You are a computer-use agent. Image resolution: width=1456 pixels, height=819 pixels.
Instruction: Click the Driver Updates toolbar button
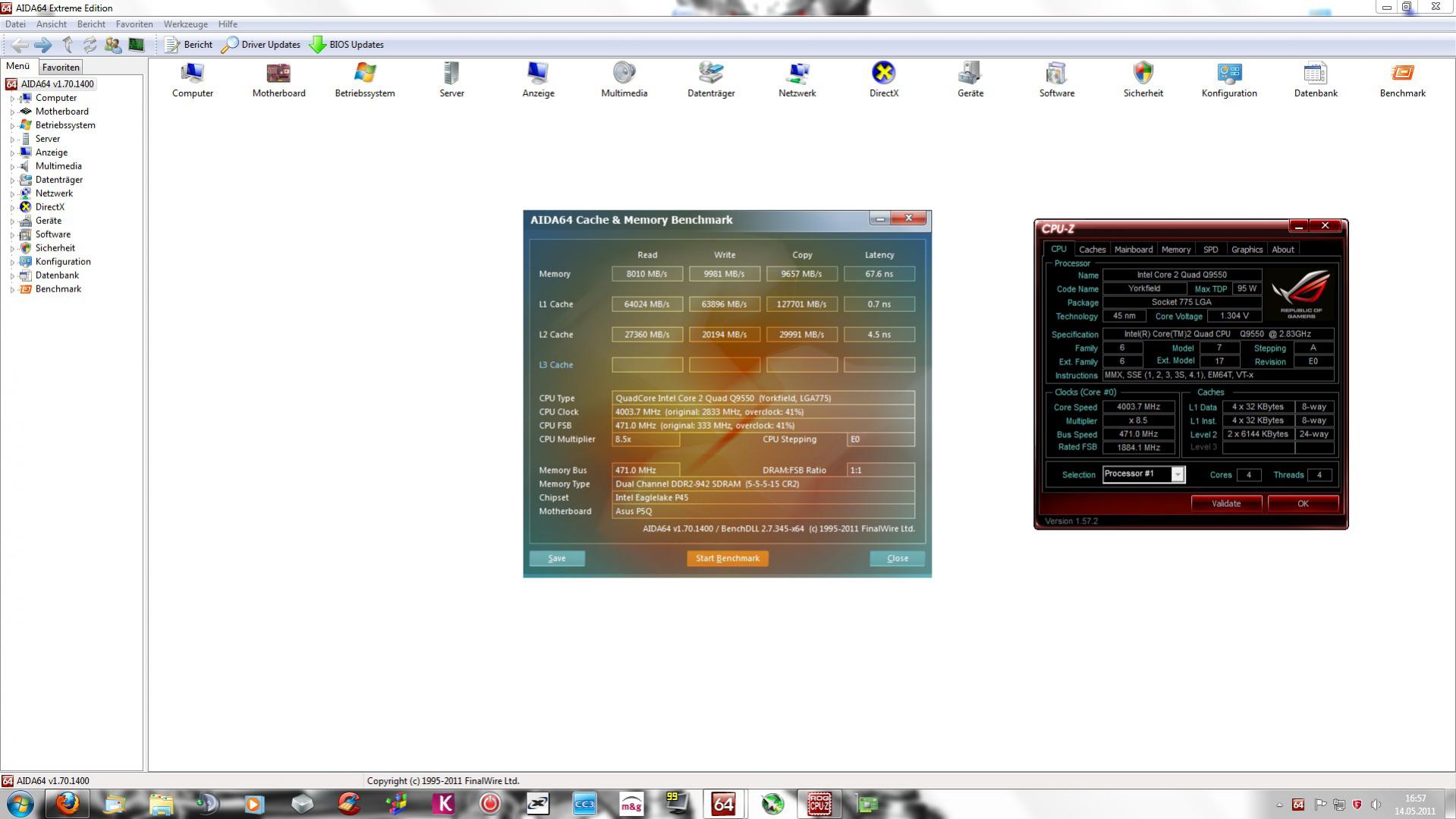coord(261,45)
